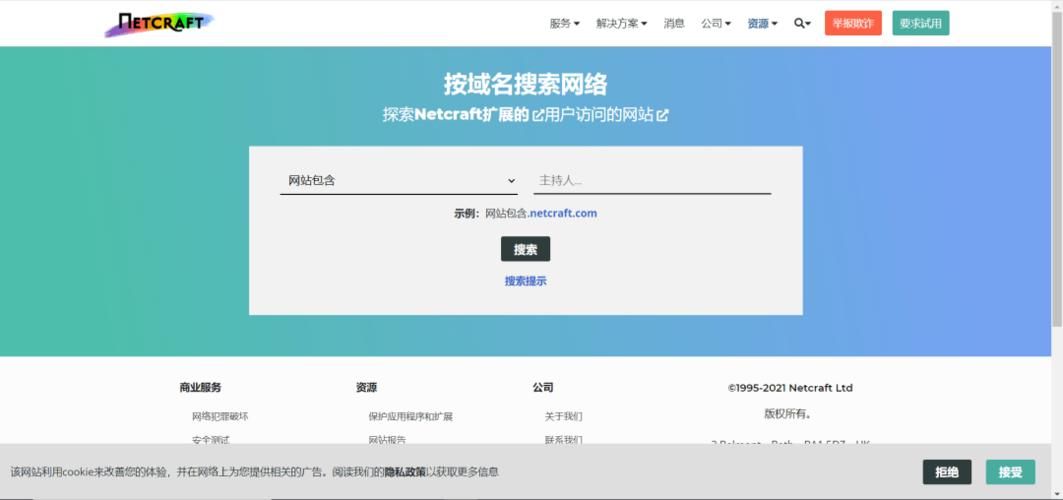
Task: Open 隐私政策 link in cookie banner
Action: pos(405,472)
